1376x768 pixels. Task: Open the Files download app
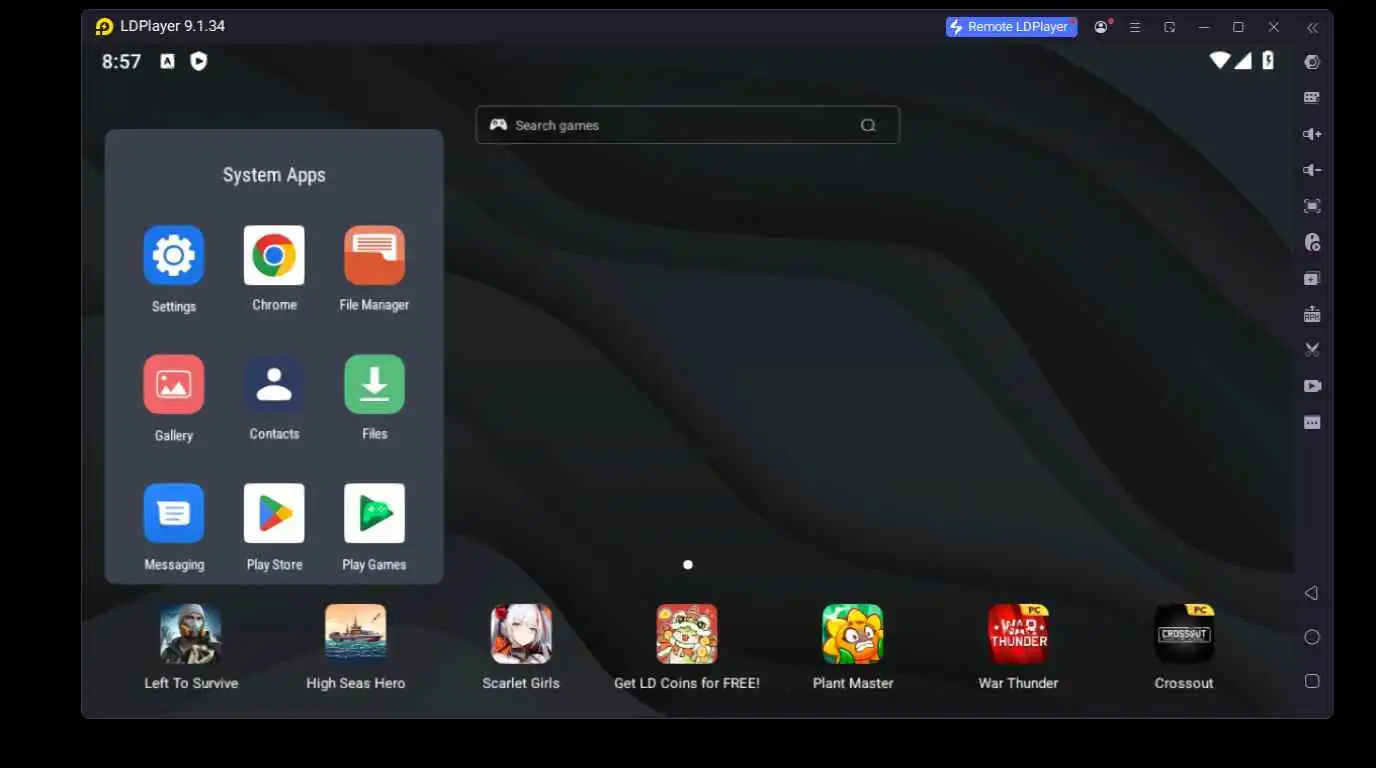click(x=374, y=384)
